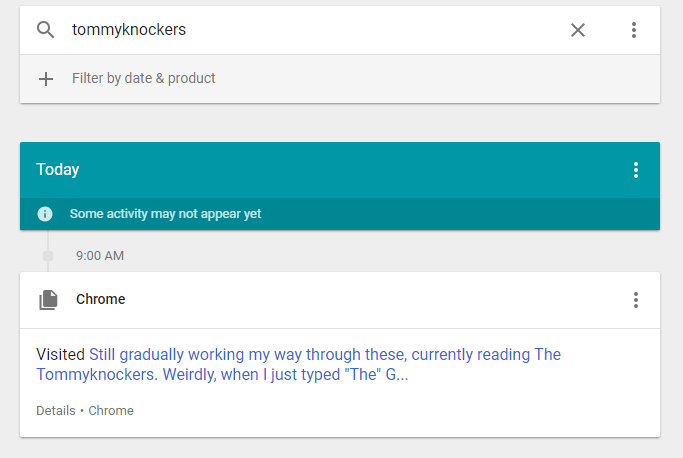Open the Today section's three-dot menu

pos(636,170)
